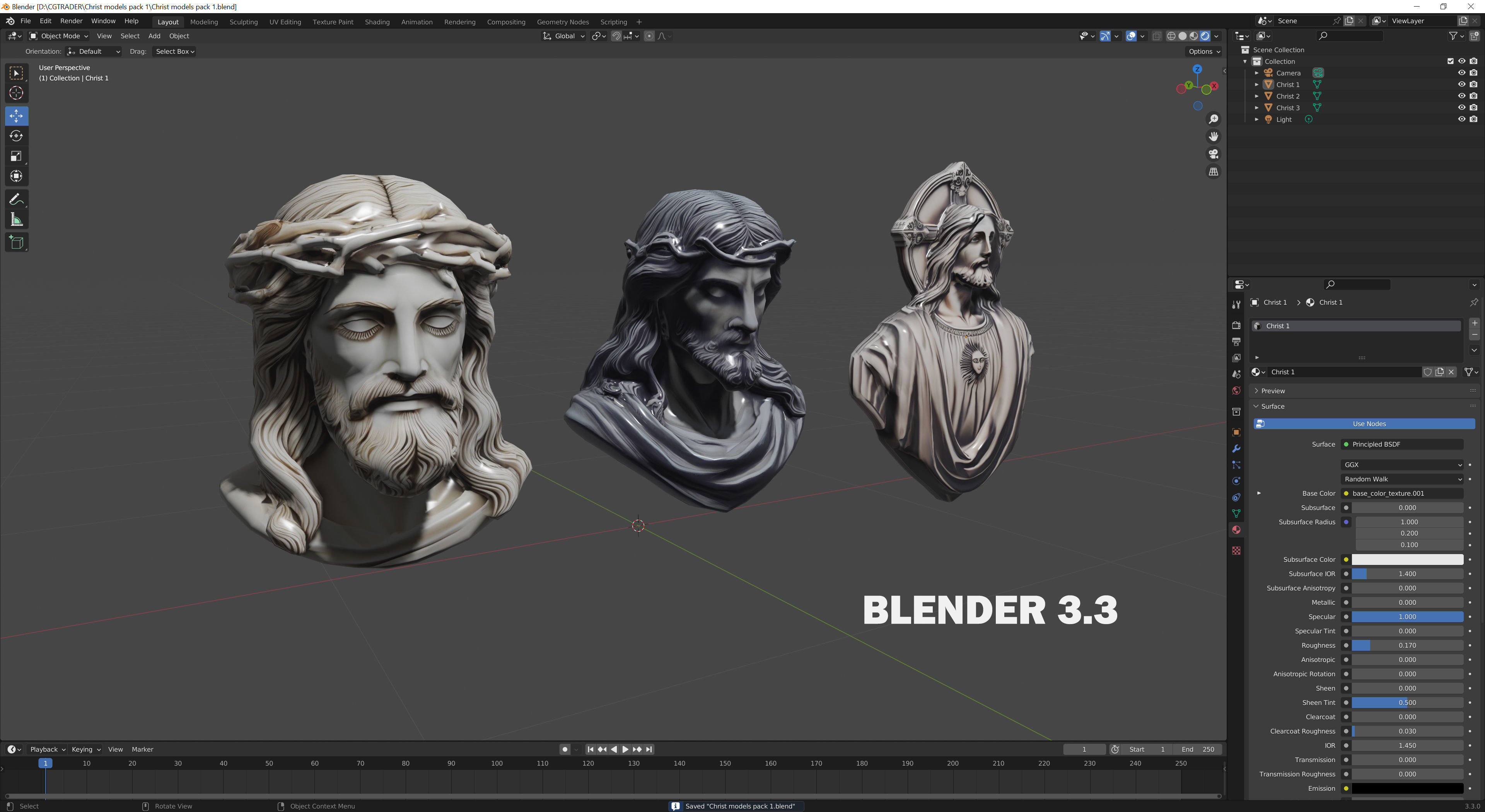The height and width of the screenshot is (812, 1485).
Task: Uncheck the Collection exclude checkbox
Action: pyautogui.click(x=1451, y=61)
